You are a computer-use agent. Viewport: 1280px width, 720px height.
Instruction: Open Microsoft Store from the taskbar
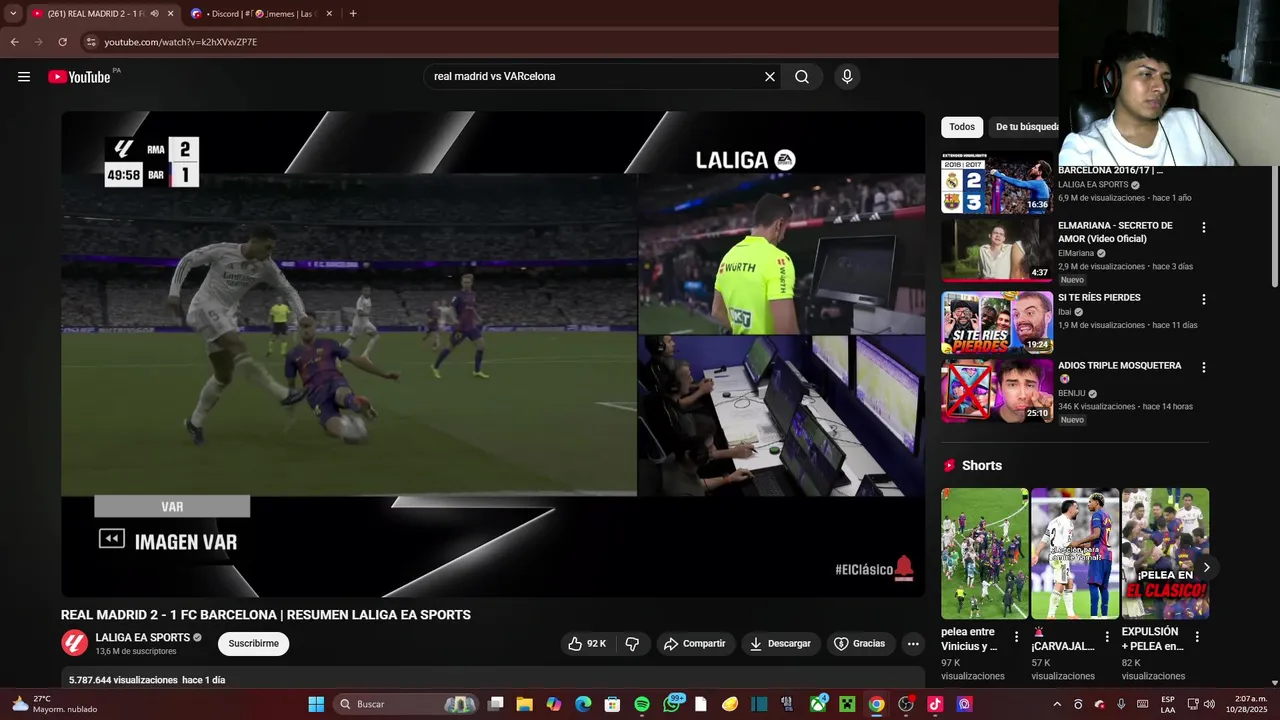point(612,704)
